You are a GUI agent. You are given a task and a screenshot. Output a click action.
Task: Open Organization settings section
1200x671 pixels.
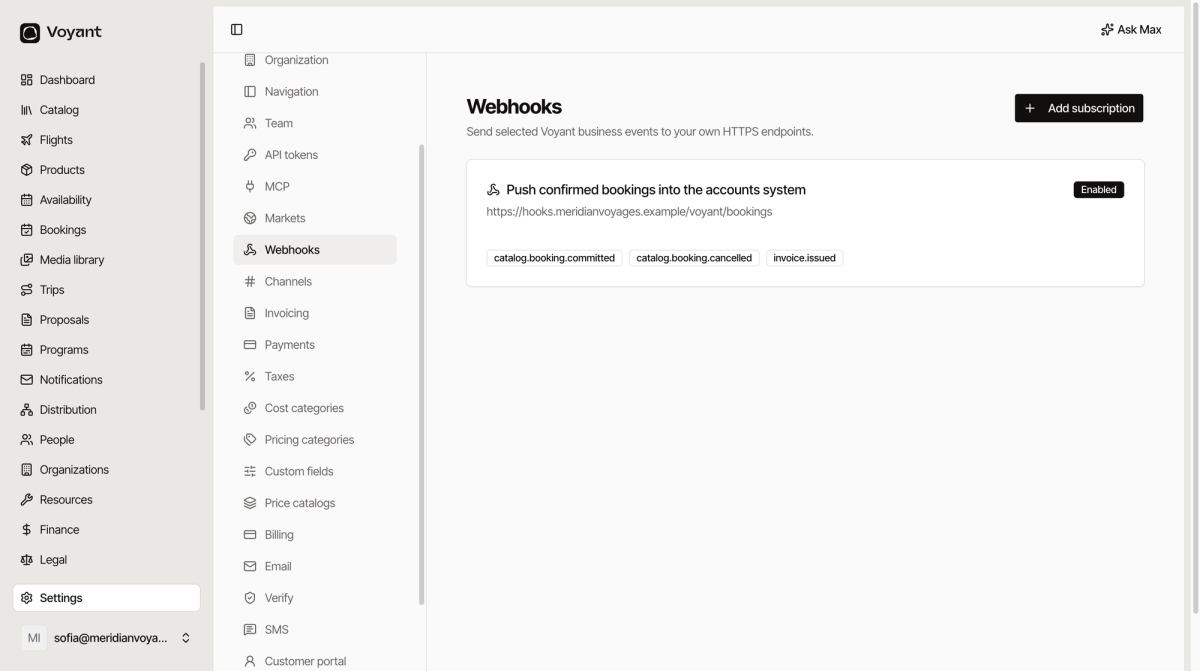[315, 60]
